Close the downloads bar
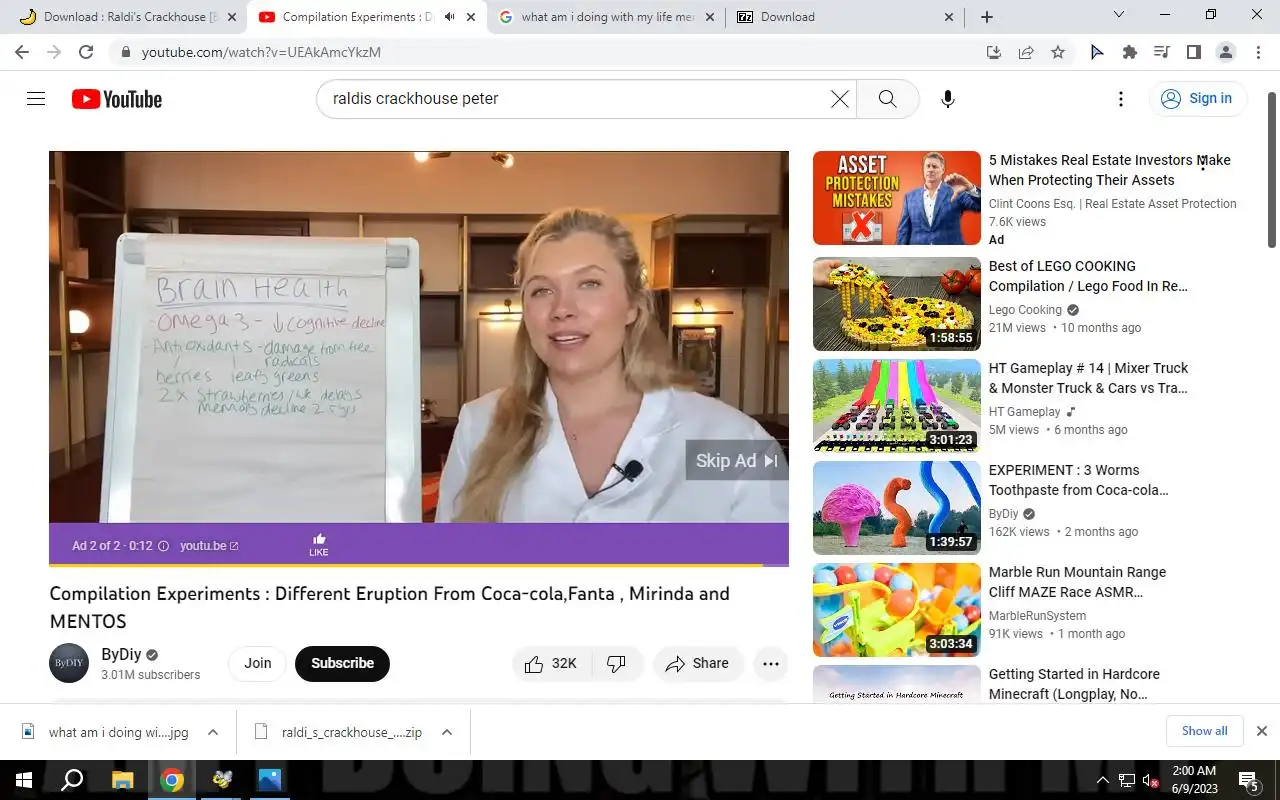 (x=1262, y=731)
